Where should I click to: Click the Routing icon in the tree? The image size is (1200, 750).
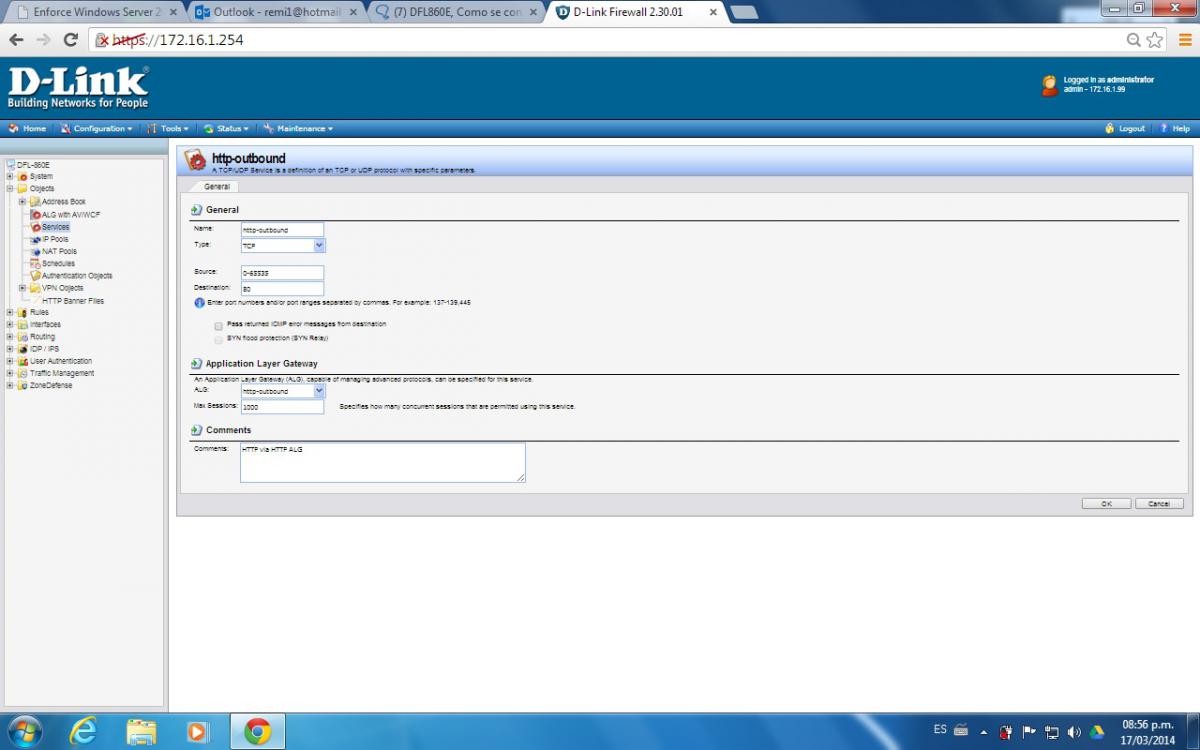click(23, 337)
